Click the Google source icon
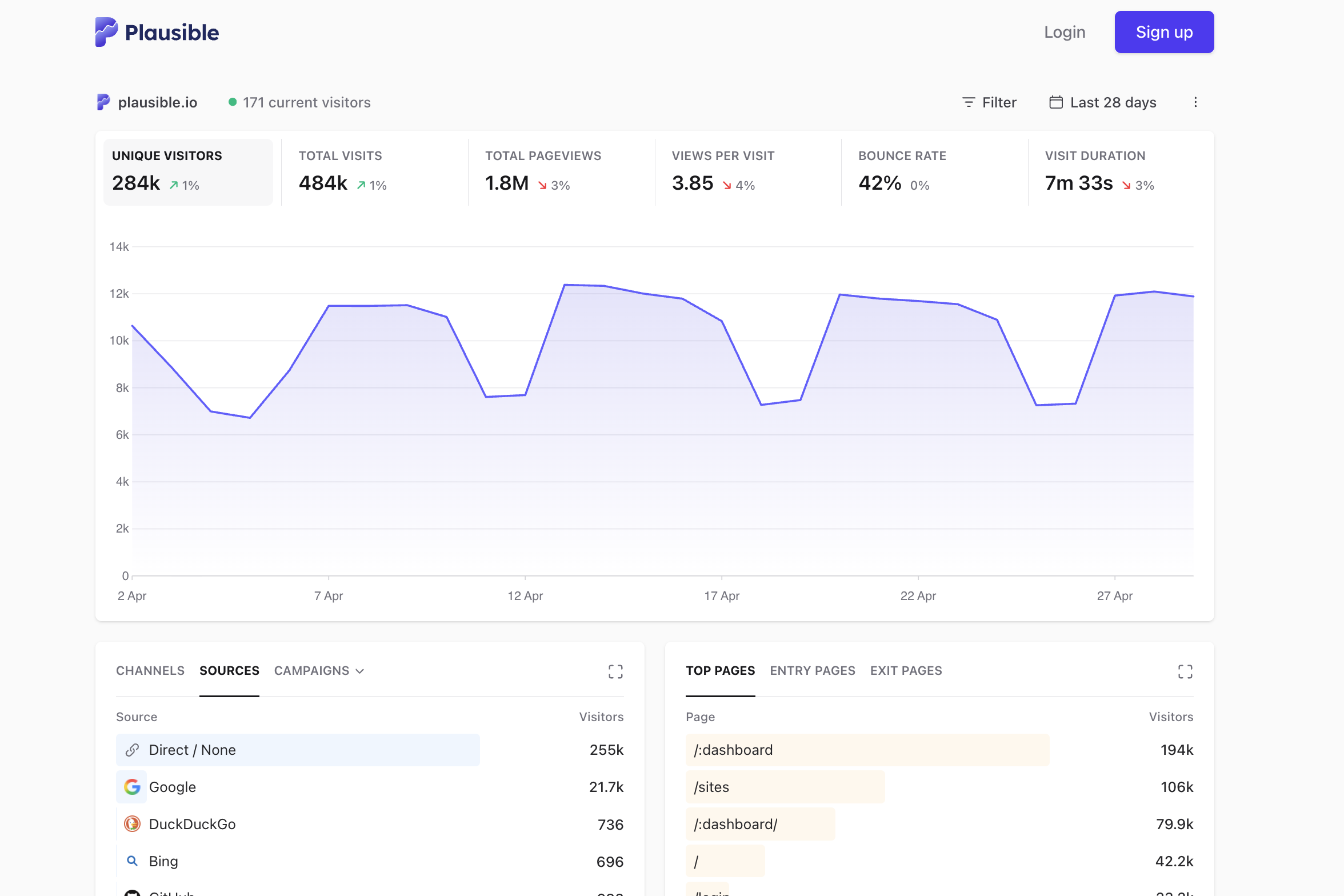 coord(132,787)
